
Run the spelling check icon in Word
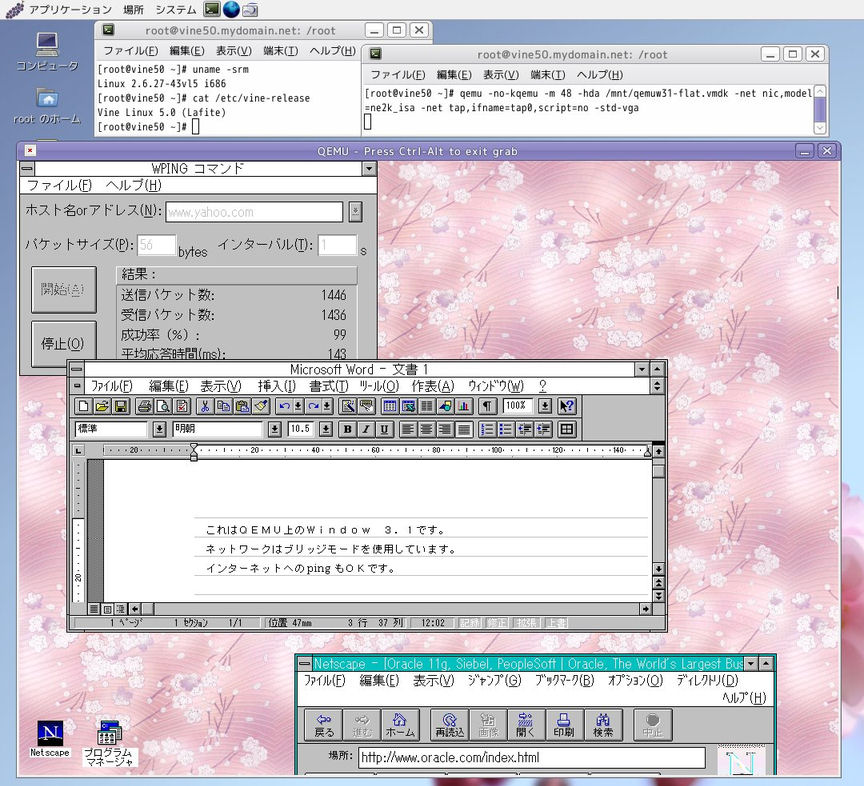click(182, 406)
